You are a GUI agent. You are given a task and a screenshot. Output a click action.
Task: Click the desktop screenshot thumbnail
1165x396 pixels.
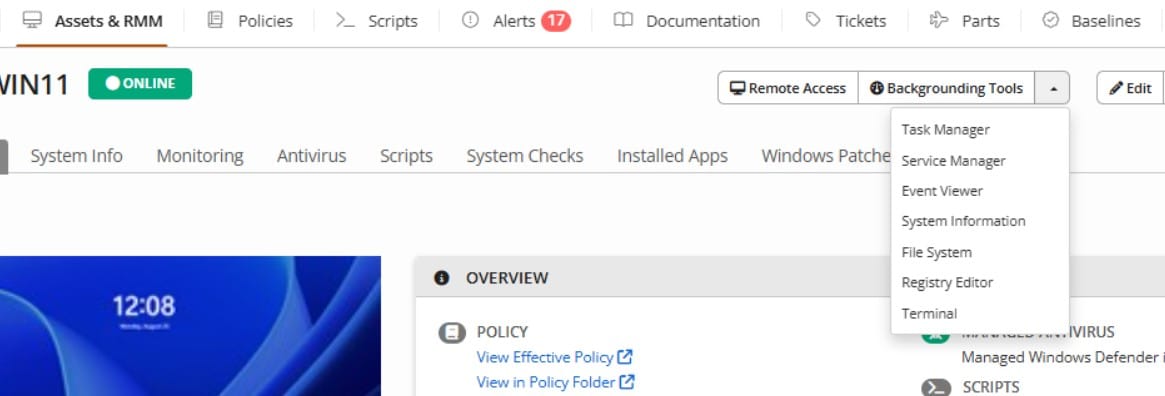[190, 326]
